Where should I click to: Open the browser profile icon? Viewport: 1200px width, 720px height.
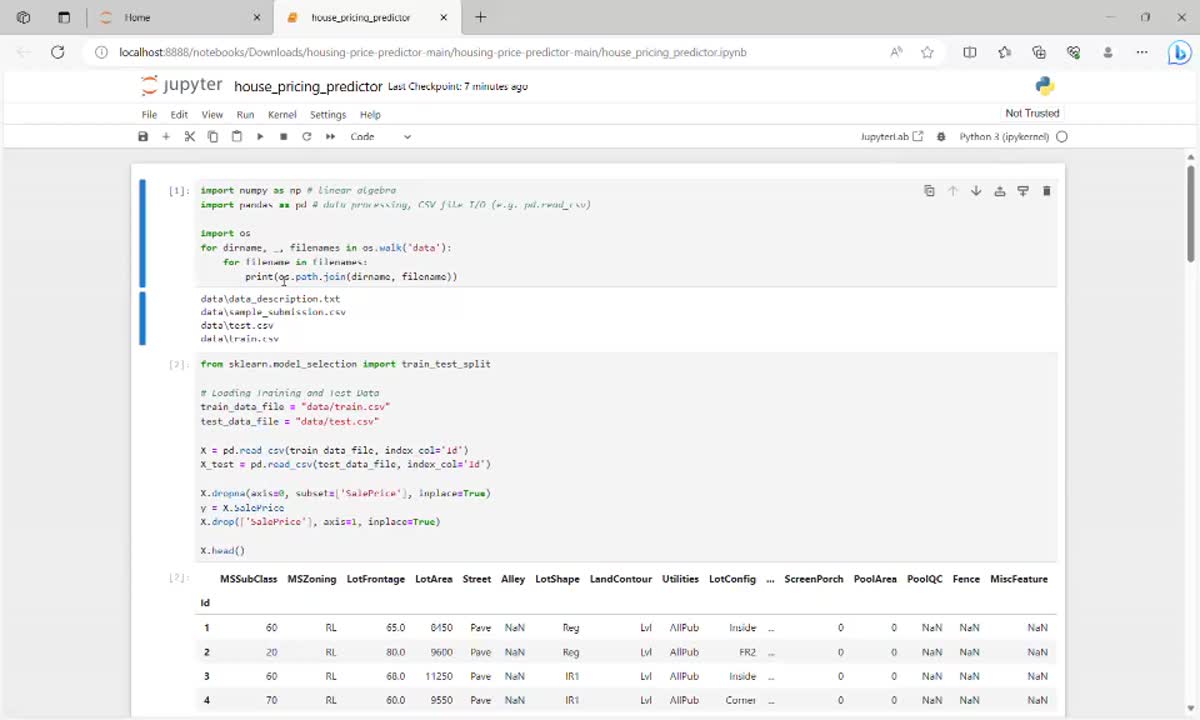(1108, 52)
